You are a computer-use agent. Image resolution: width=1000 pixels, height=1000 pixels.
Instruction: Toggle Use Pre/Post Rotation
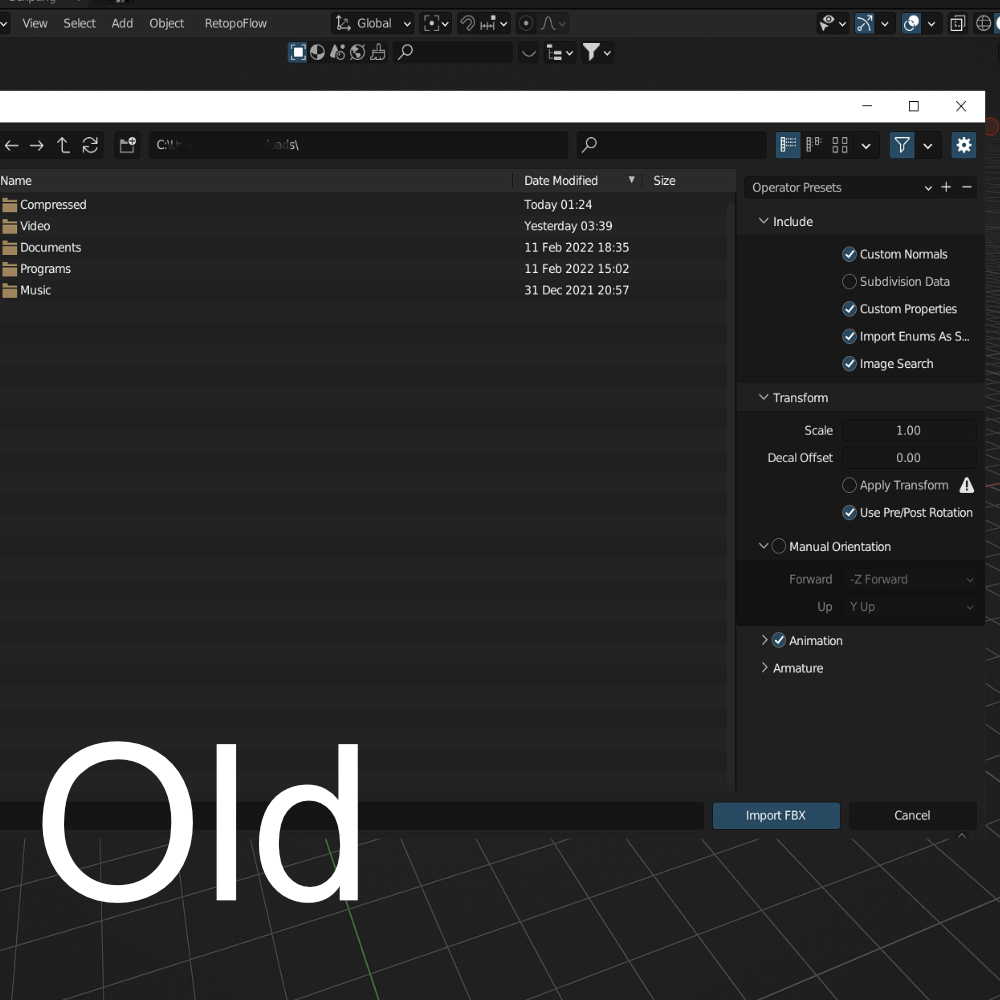pos(849,513)
